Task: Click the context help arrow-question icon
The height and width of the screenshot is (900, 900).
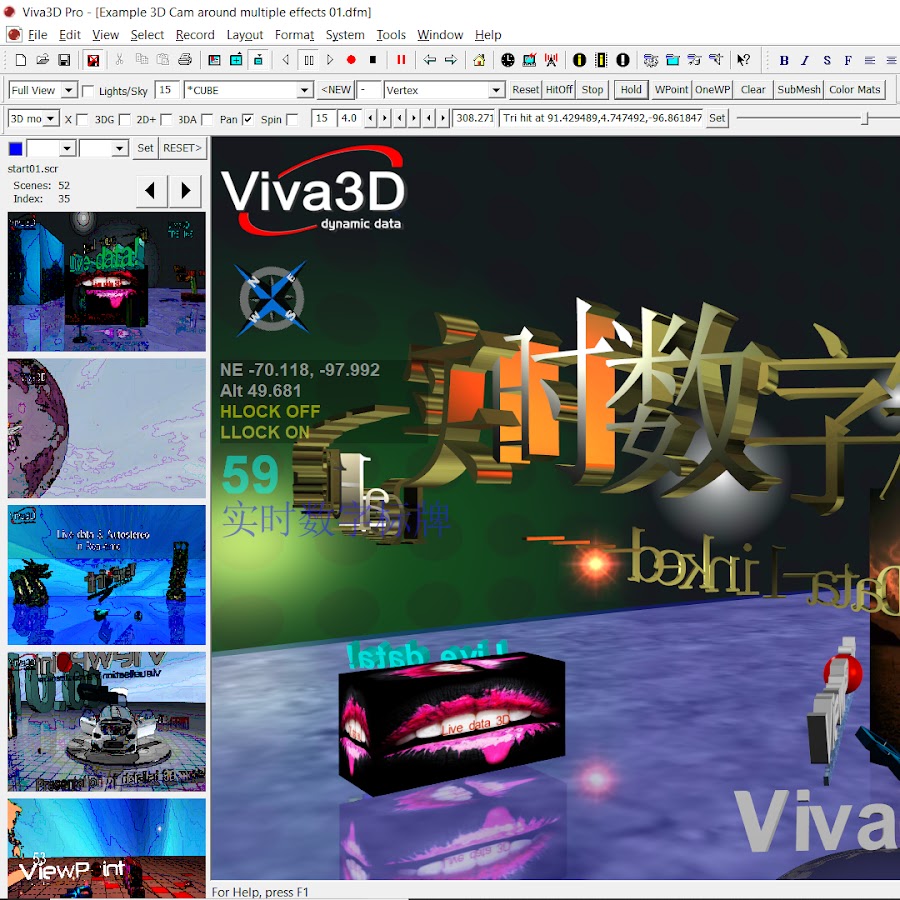Action: pyautogui.click(x=744, y=60)
